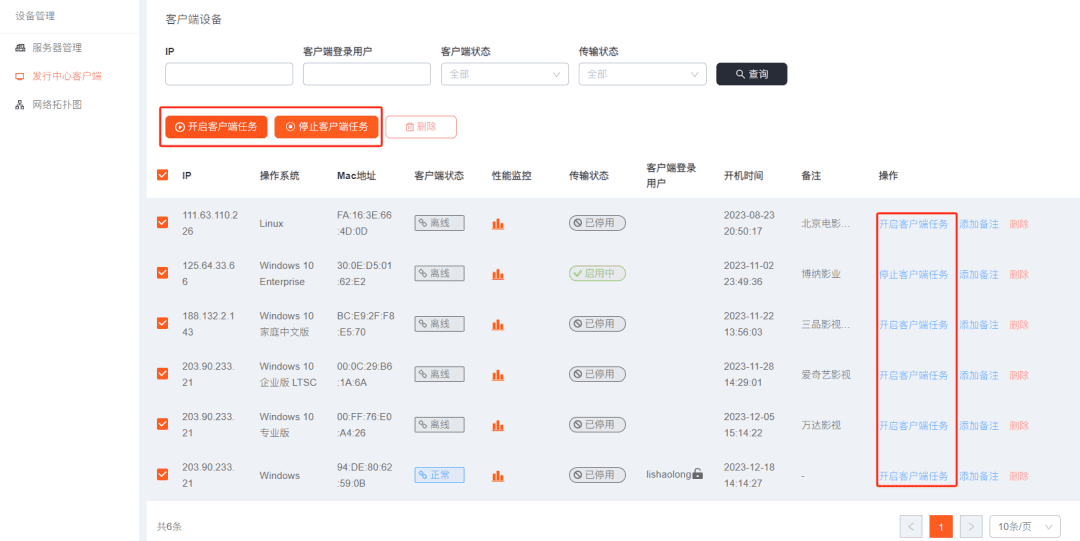Uncheck the row for IP 111.63.110.226

click(x=163, y=222)
